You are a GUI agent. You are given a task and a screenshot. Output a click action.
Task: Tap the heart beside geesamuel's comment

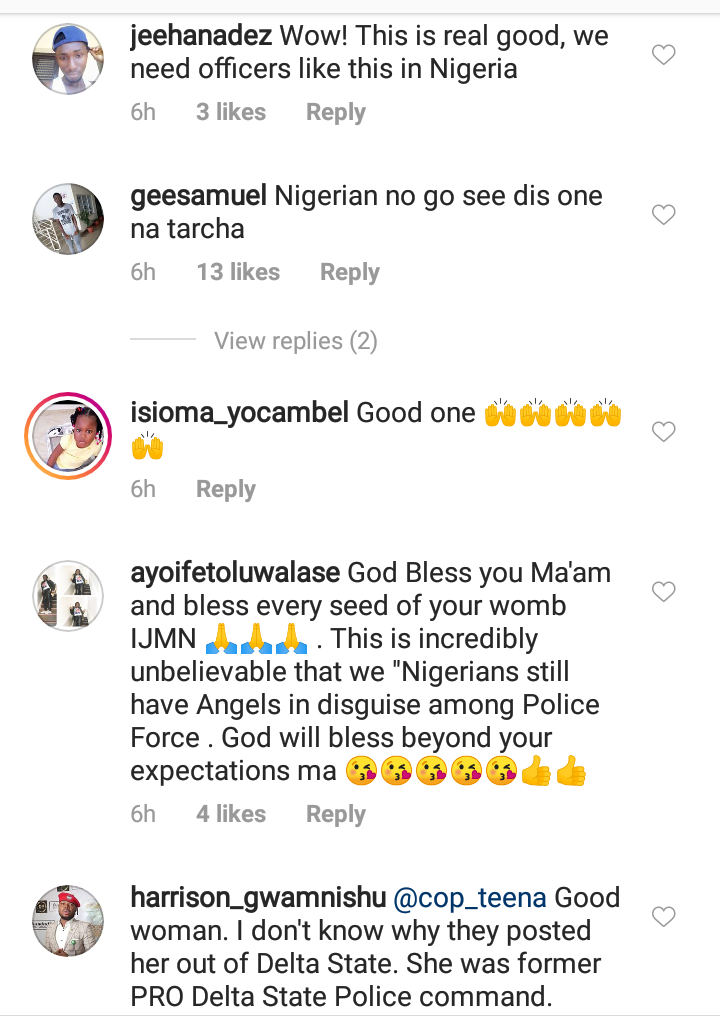pyautogui.click(x=664, y=215)
